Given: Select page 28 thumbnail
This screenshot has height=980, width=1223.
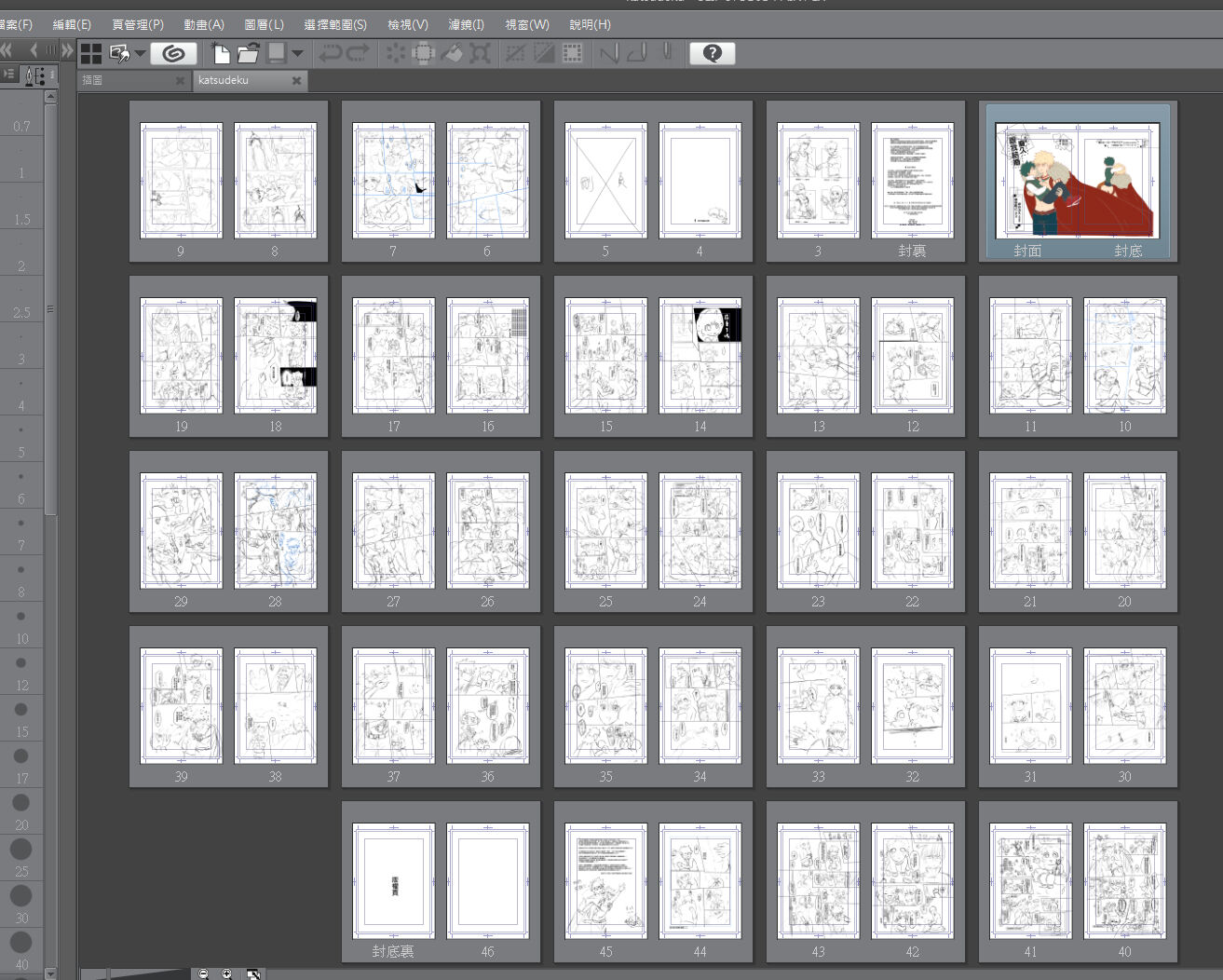Looking at the screenshot, I should [x=275, y=531].
